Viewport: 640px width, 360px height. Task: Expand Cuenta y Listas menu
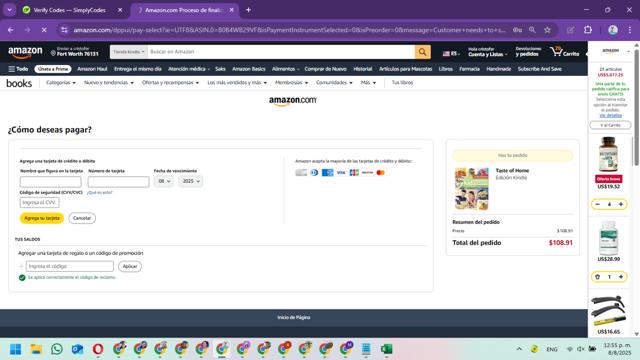[x=487, y=52]
